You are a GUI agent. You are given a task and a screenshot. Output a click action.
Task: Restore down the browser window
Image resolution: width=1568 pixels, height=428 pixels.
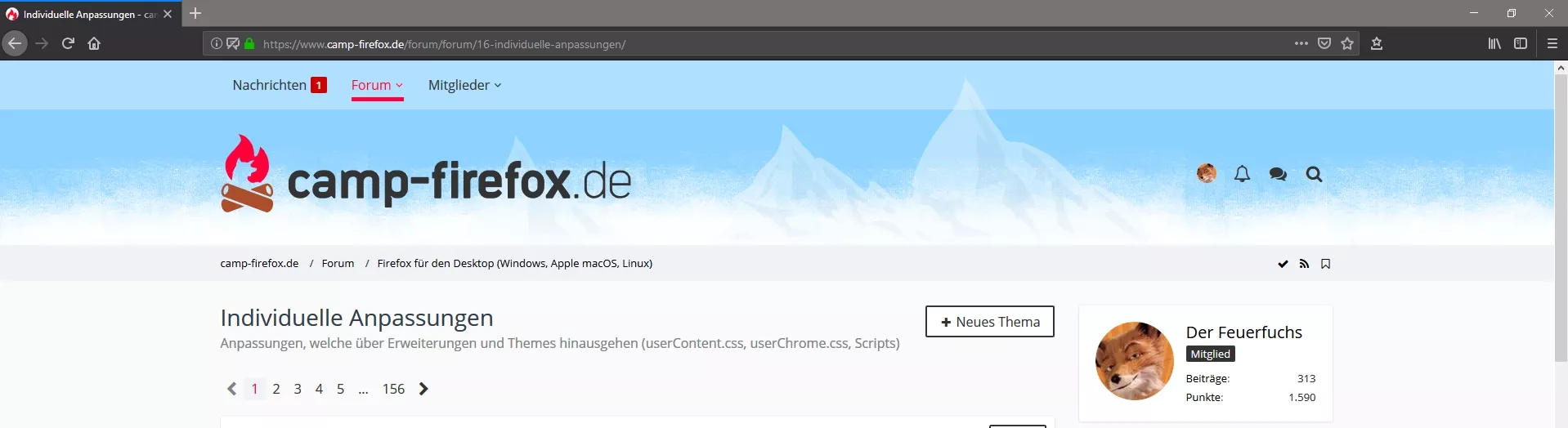tap(1512, 13)
